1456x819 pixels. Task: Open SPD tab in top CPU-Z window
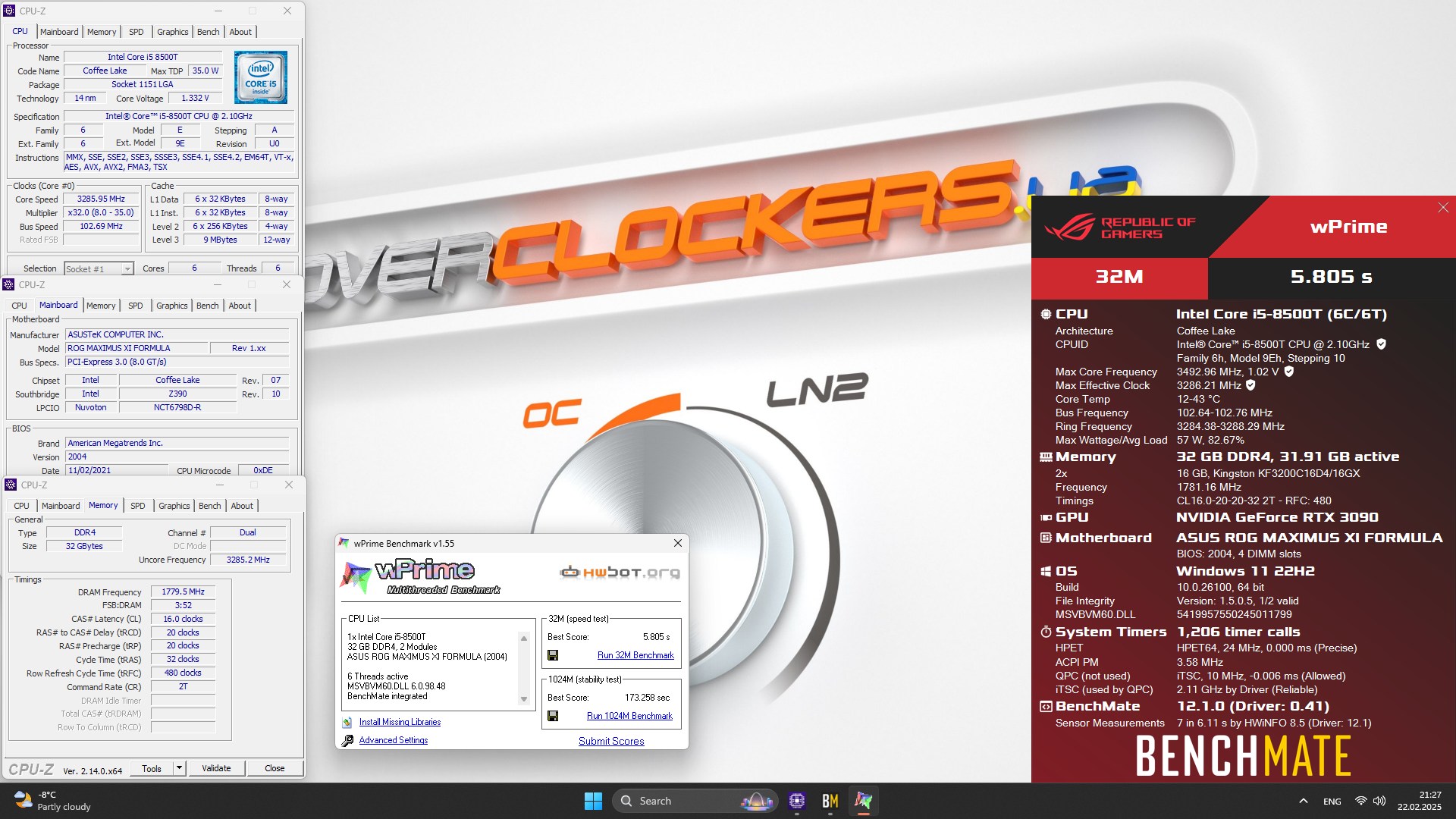(x=136, y=32)
